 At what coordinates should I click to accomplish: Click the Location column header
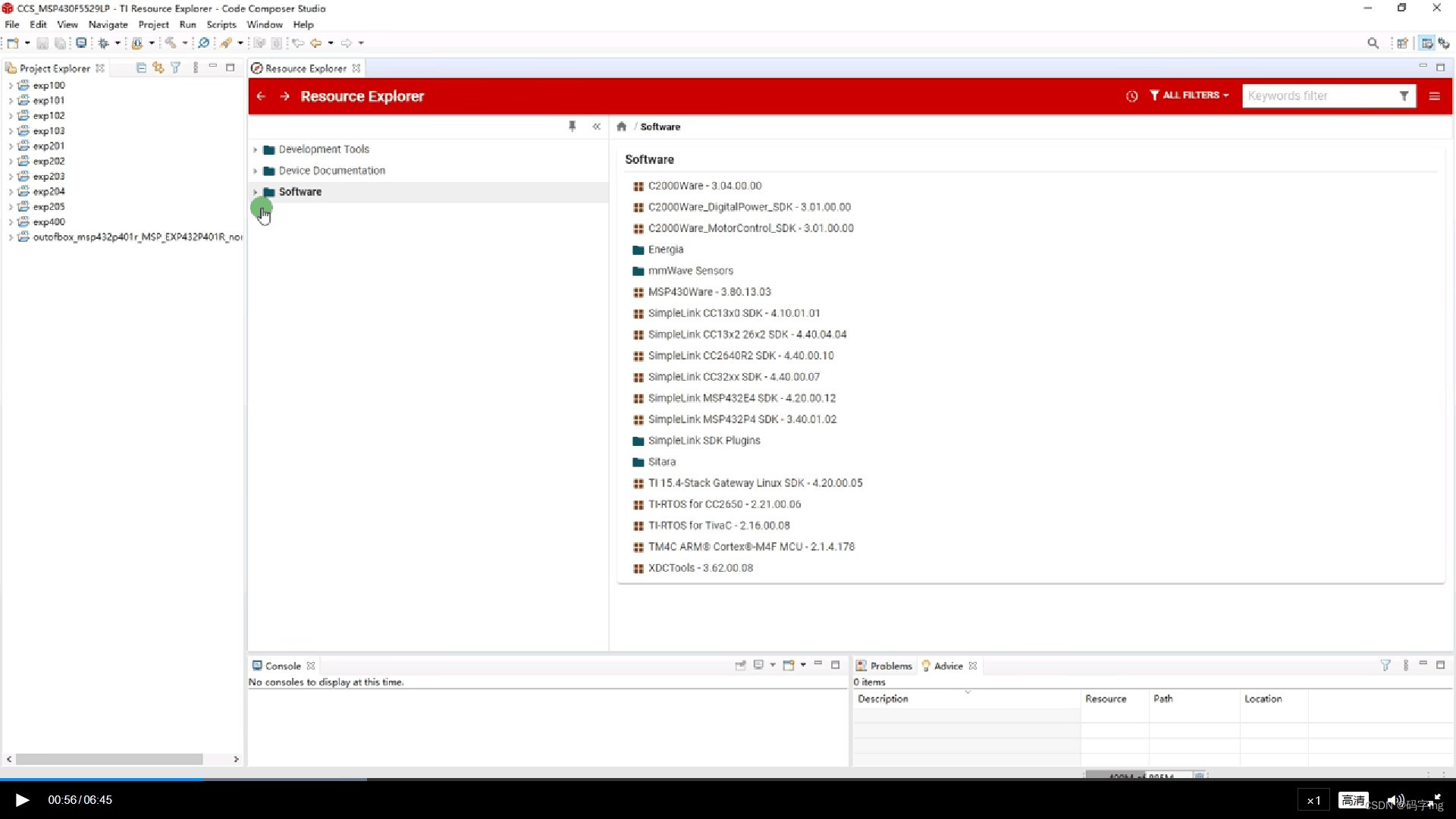1274,699
